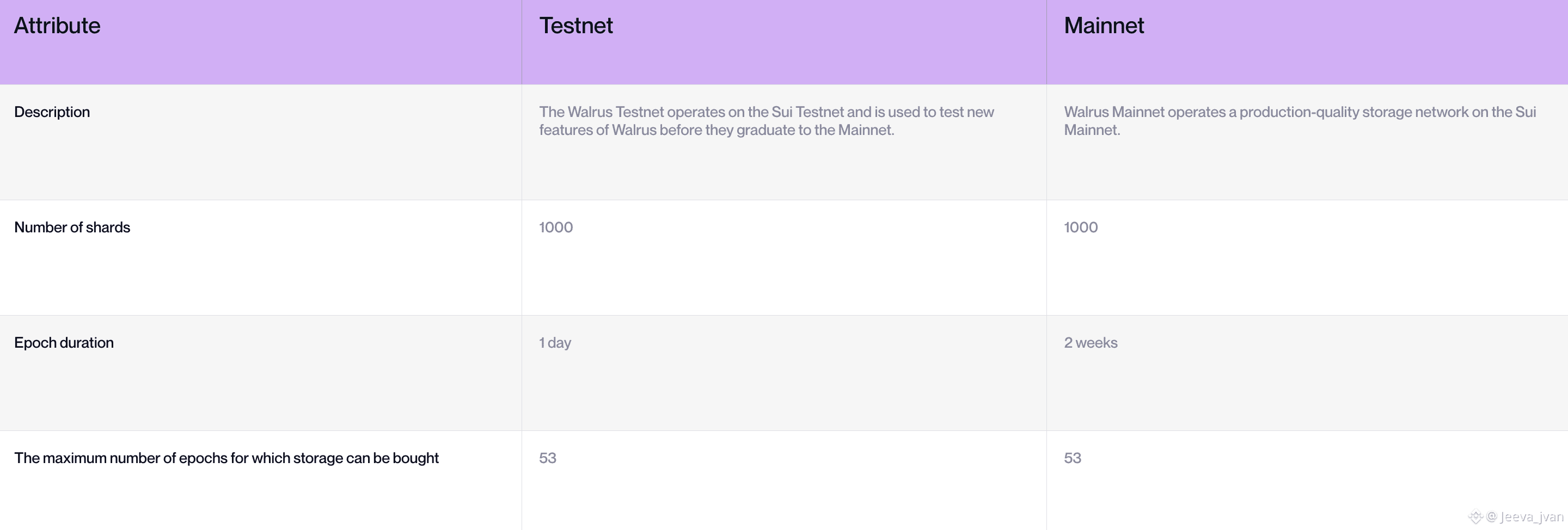Screen dimensions: 1568x530
Task: Click the Number of shards row label
Action: pyautogui.click(x=72, y=227)
